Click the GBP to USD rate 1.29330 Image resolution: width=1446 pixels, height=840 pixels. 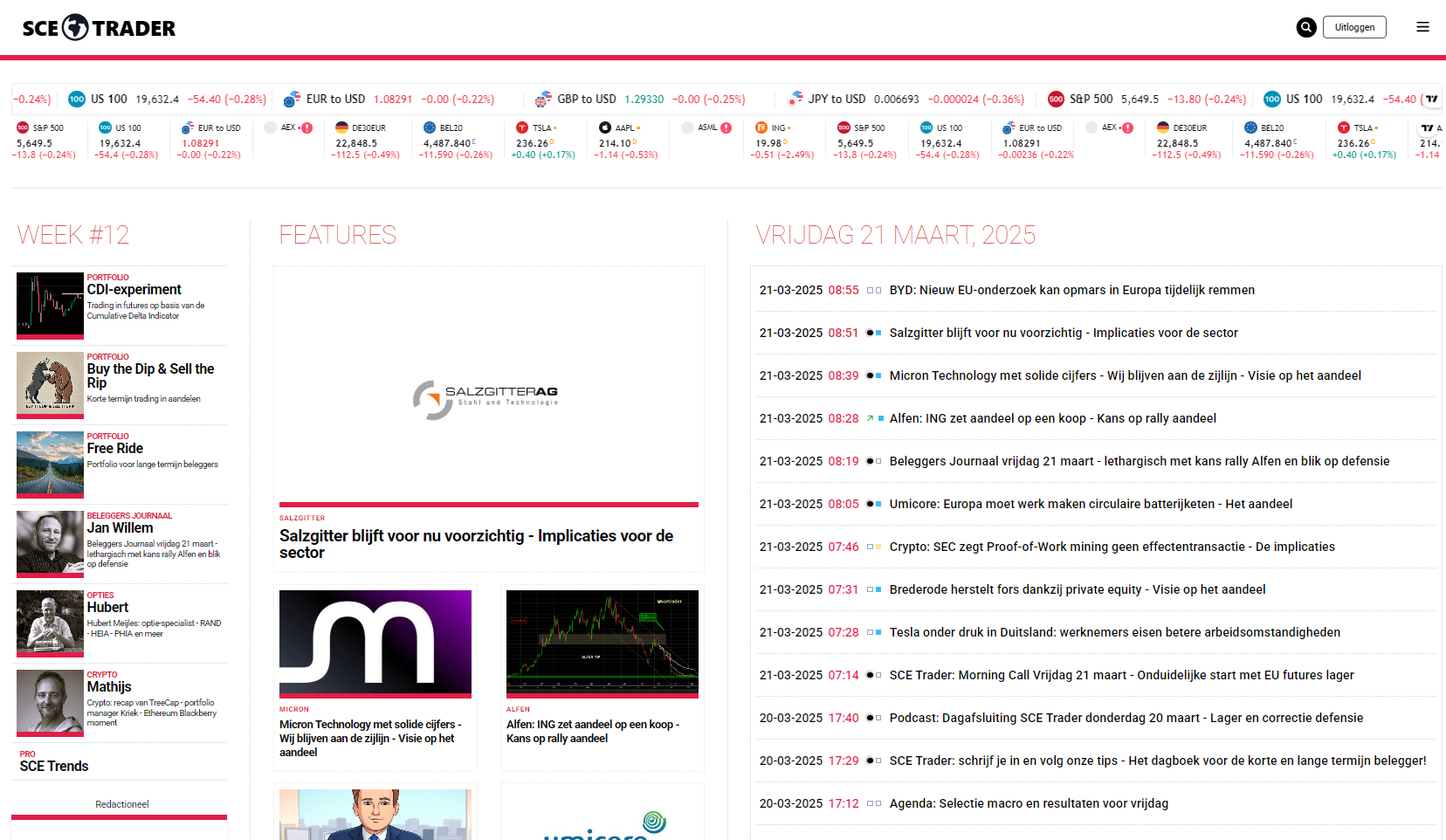pos(644,100)
